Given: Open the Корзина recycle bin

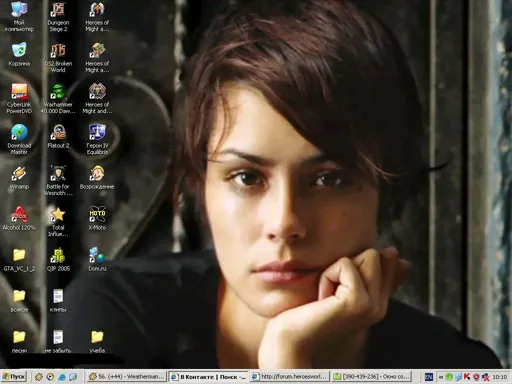Looking at the screenshot, I should point(19,54).
